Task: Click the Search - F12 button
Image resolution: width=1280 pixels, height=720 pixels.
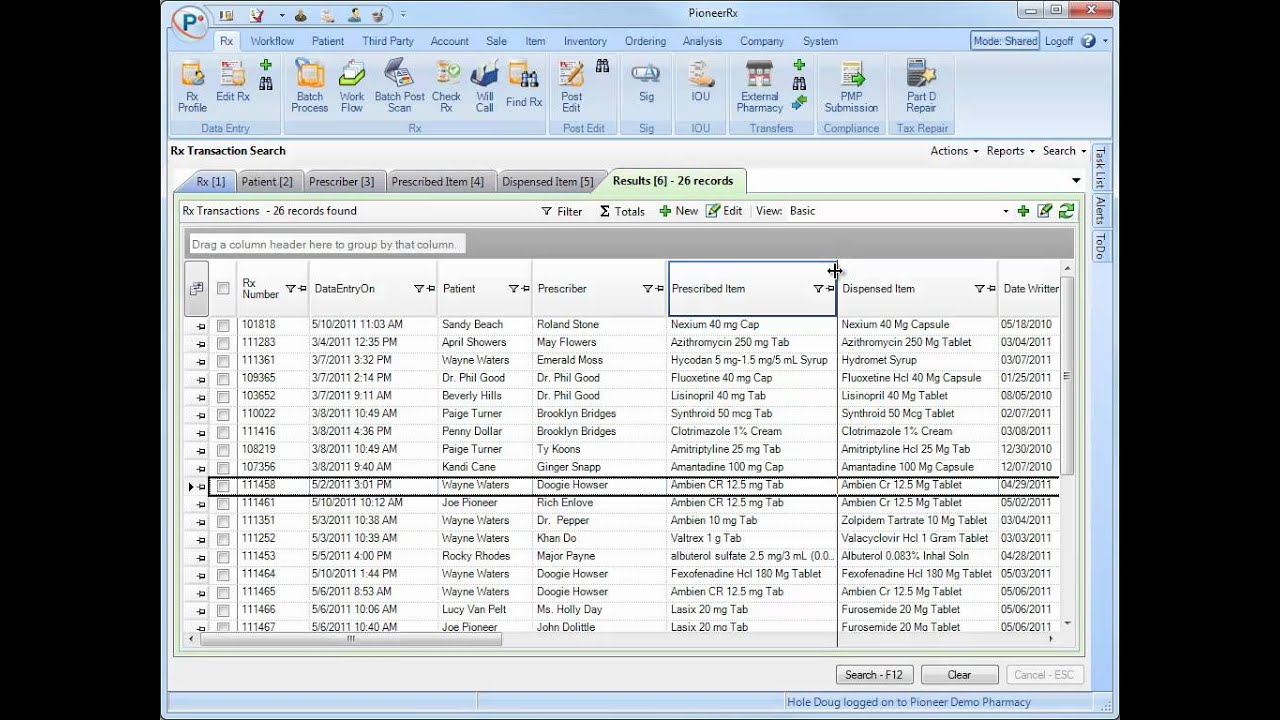Action: (x=874, y=675)
